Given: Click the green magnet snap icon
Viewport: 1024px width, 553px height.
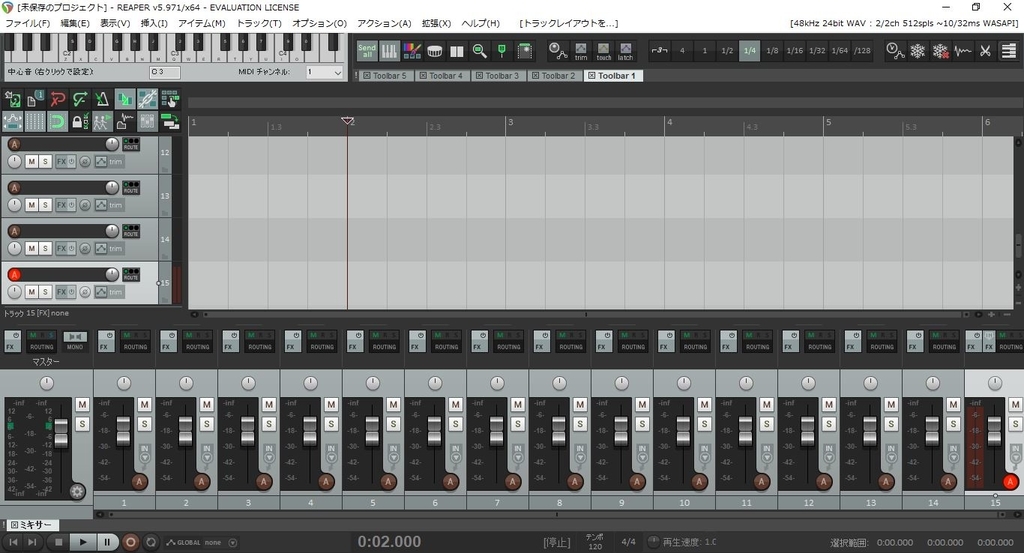Looking at the screenshot, I should pos(57,121).
